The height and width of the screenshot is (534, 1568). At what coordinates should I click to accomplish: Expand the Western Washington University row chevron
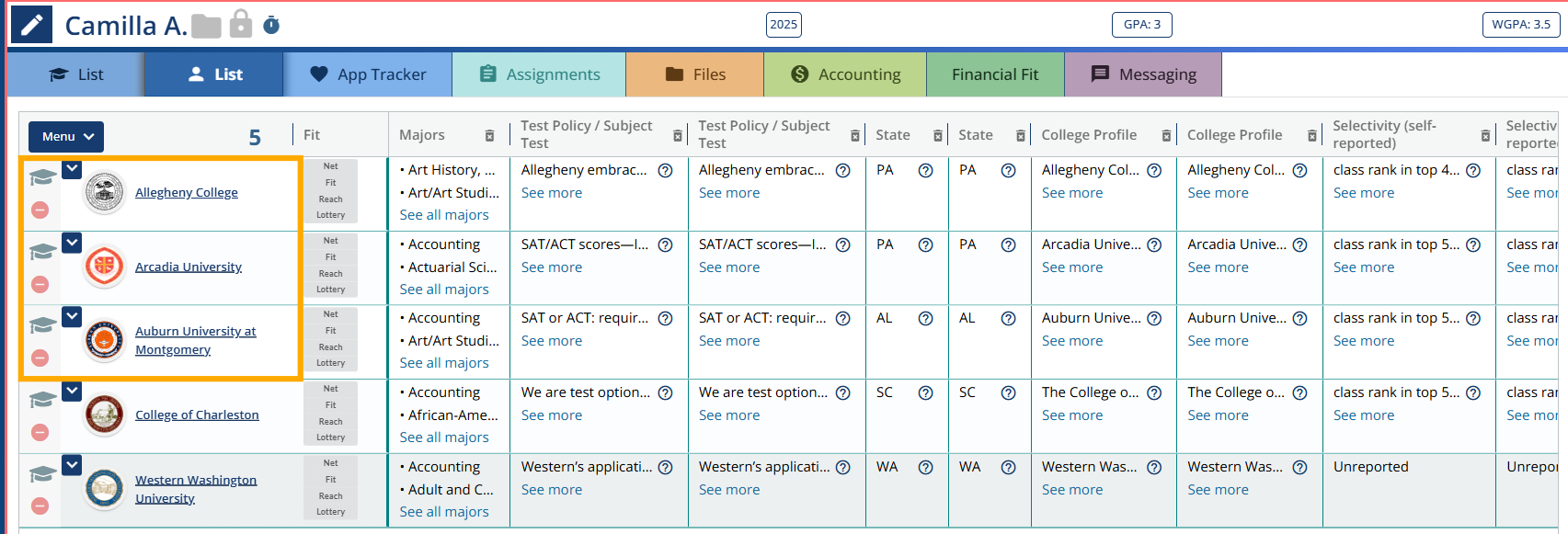click(72, 465)
